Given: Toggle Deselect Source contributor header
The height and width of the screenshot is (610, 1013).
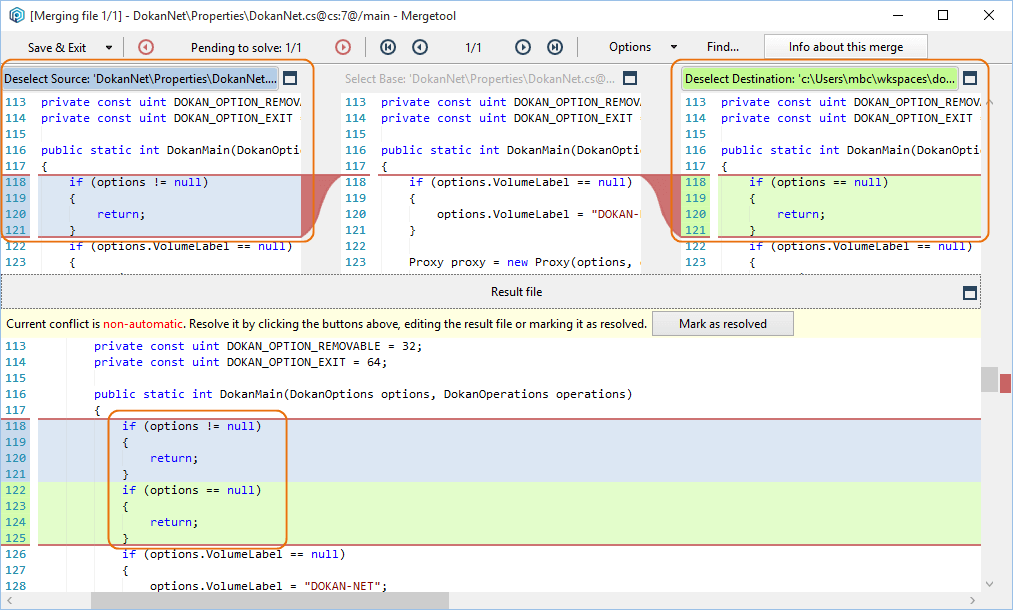Looking at the screenshot, I should (x=140, y=79).
